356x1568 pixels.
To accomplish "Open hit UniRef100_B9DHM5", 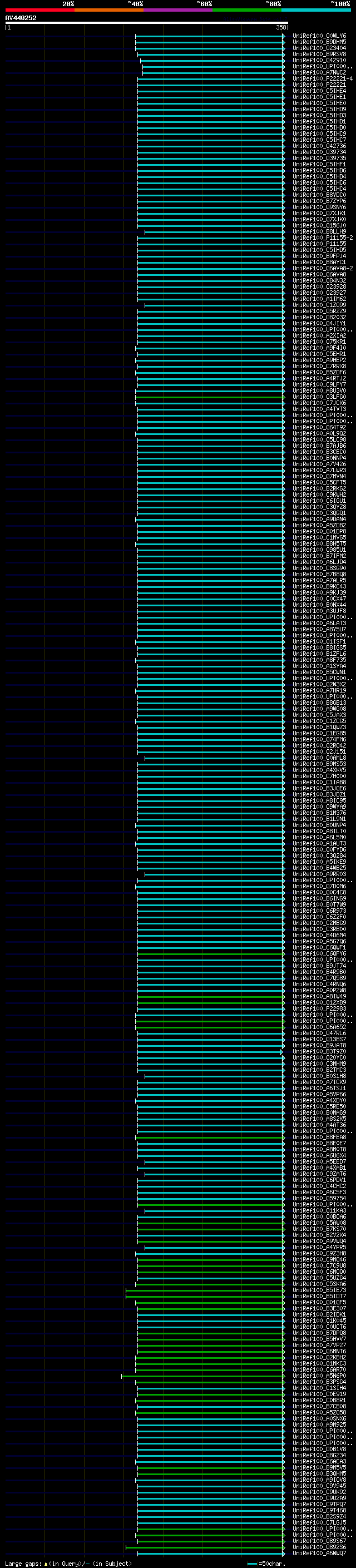I will (x=319, y=42).
